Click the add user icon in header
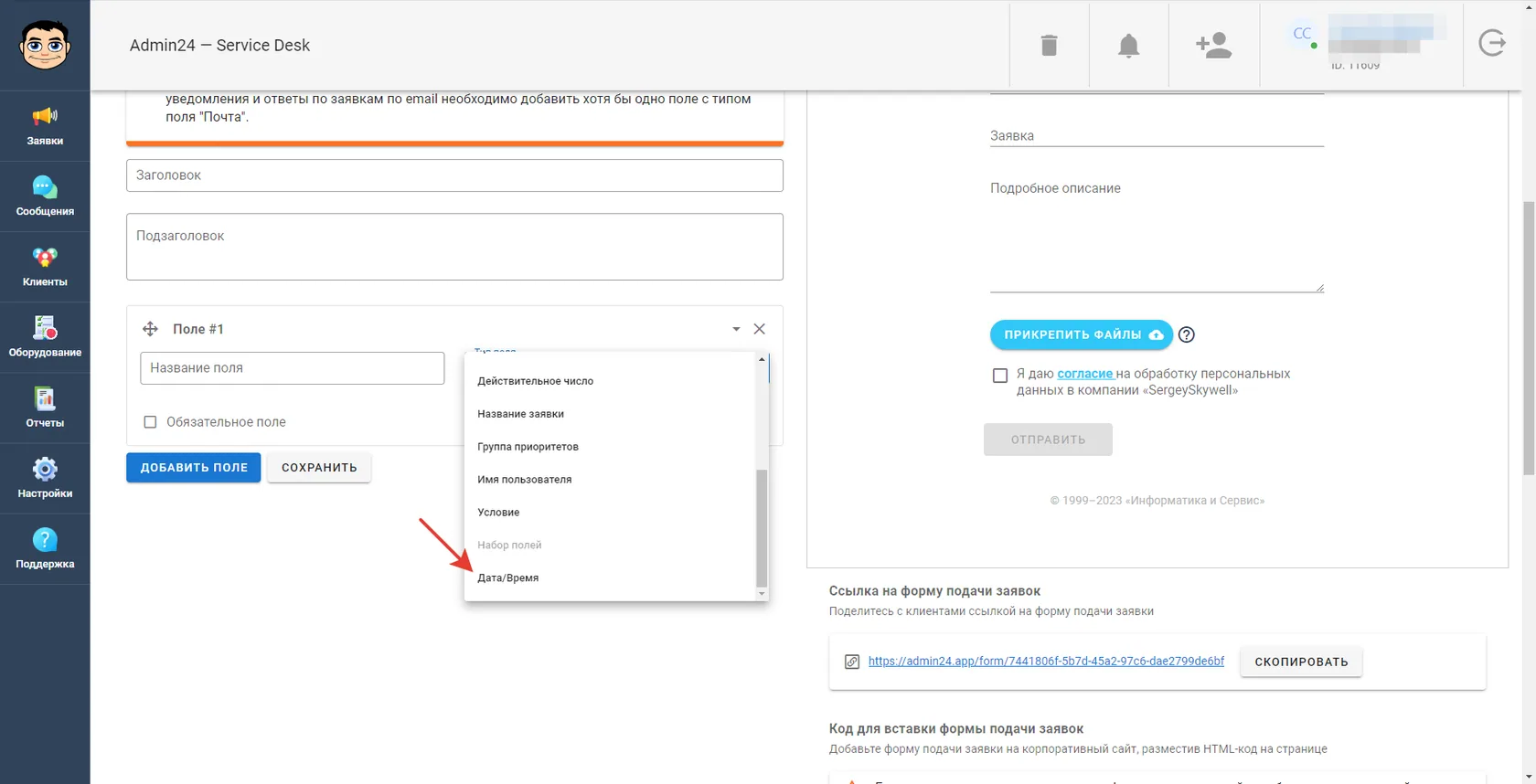The width and height of the screenshot is (1536, 784). [1214, 45]
